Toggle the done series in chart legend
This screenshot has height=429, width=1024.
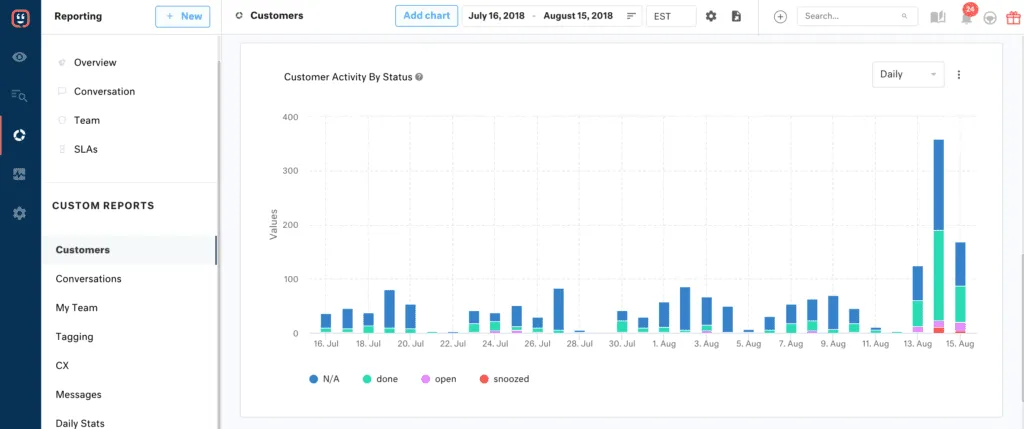click(380, 379)
